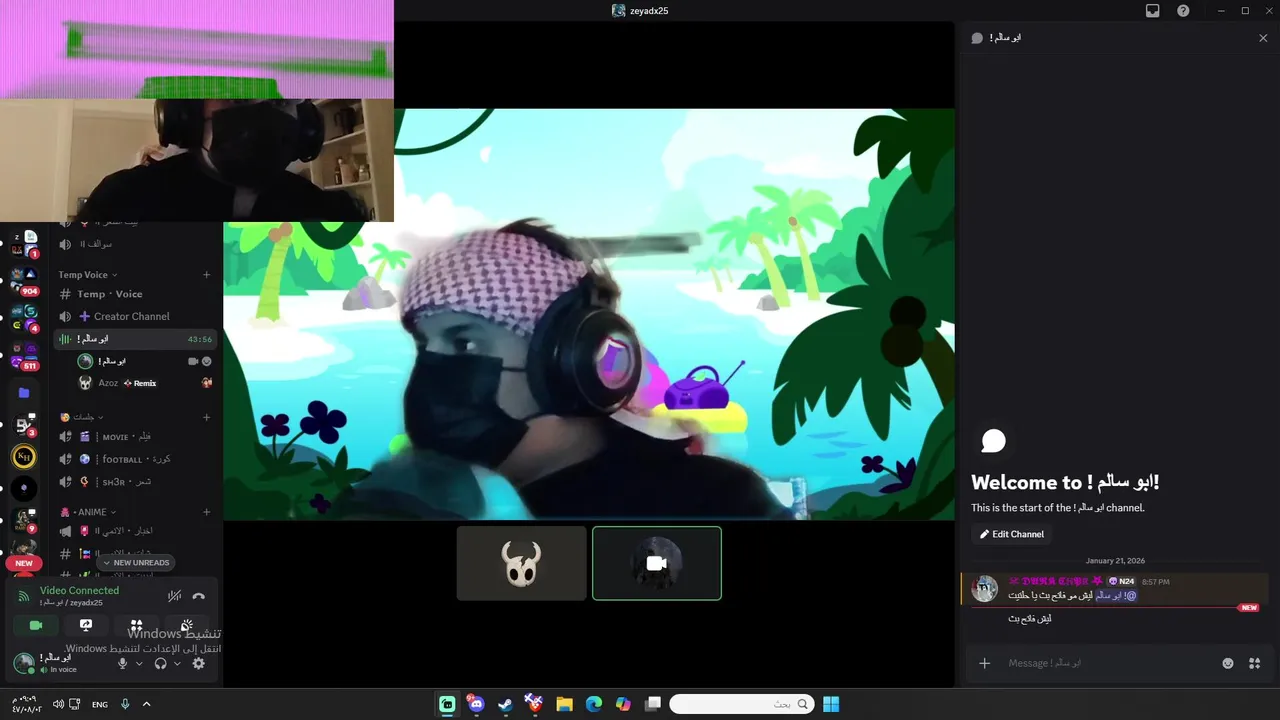Screen dimensions: 1280x720
Task: Open user Azoz in the voice channel
Action: coord(145,383)
